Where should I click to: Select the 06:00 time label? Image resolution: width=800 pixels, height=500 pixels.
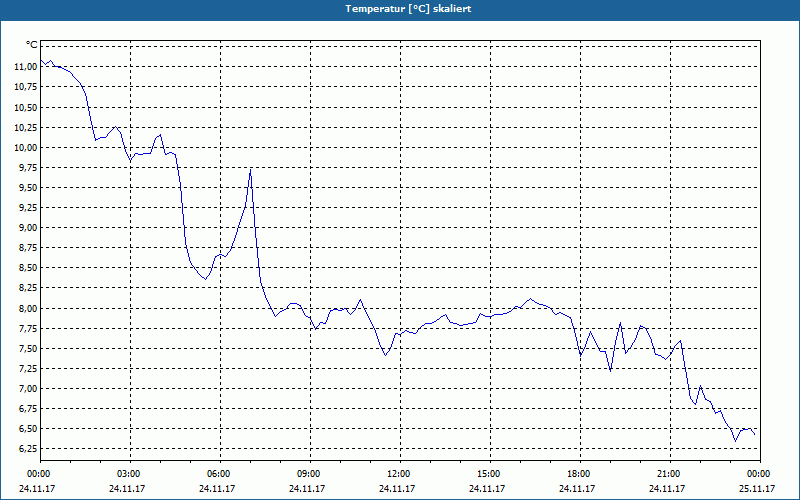tap(220, 474)
